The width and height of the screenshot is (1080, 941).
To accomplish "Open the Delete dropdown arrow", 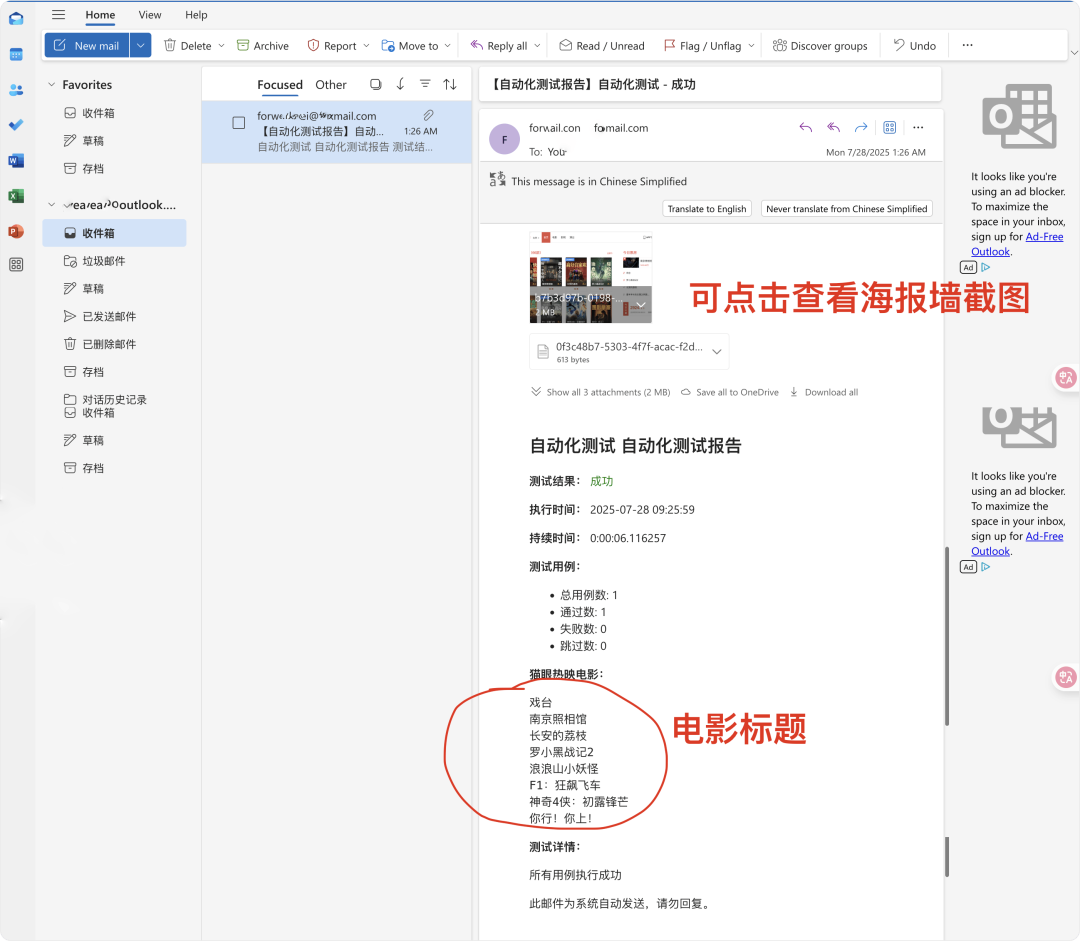I will click(x=221, y=45).
